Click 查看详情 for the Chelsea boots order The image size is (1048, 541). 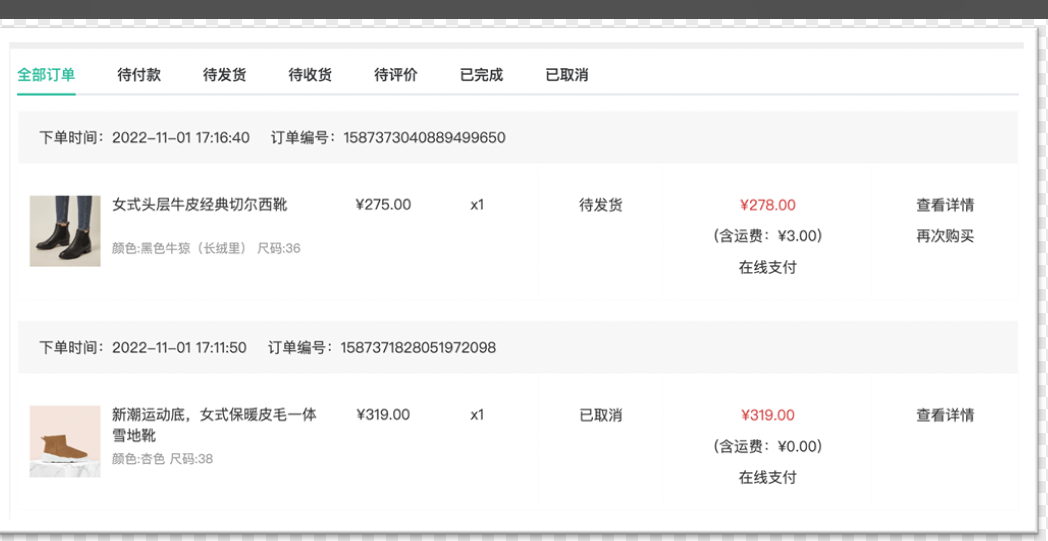point(945,205)
